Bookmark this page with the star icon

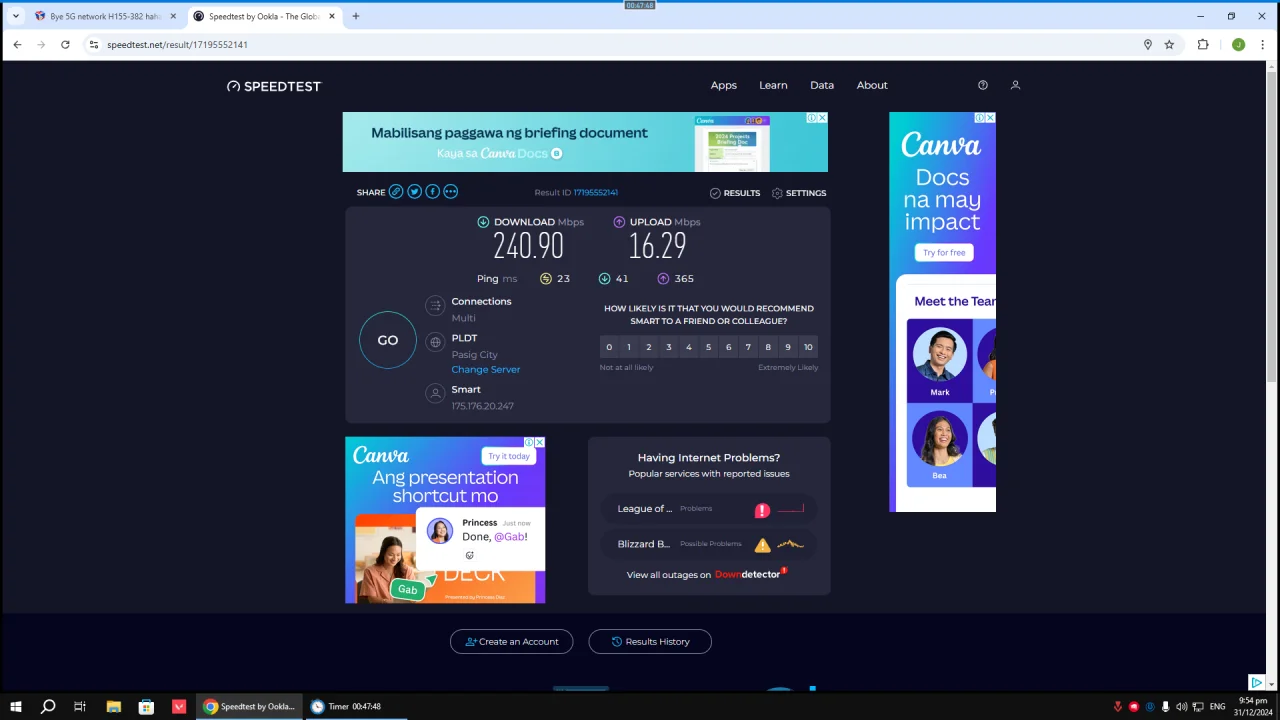pyautogui.click(x=1169, y=44)
